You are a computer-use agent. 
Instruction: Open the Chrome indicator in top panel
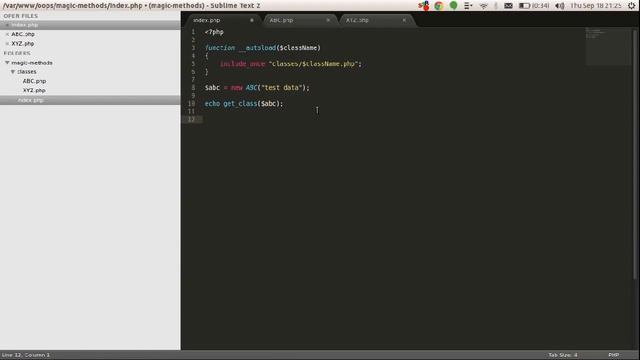point(439,6)
